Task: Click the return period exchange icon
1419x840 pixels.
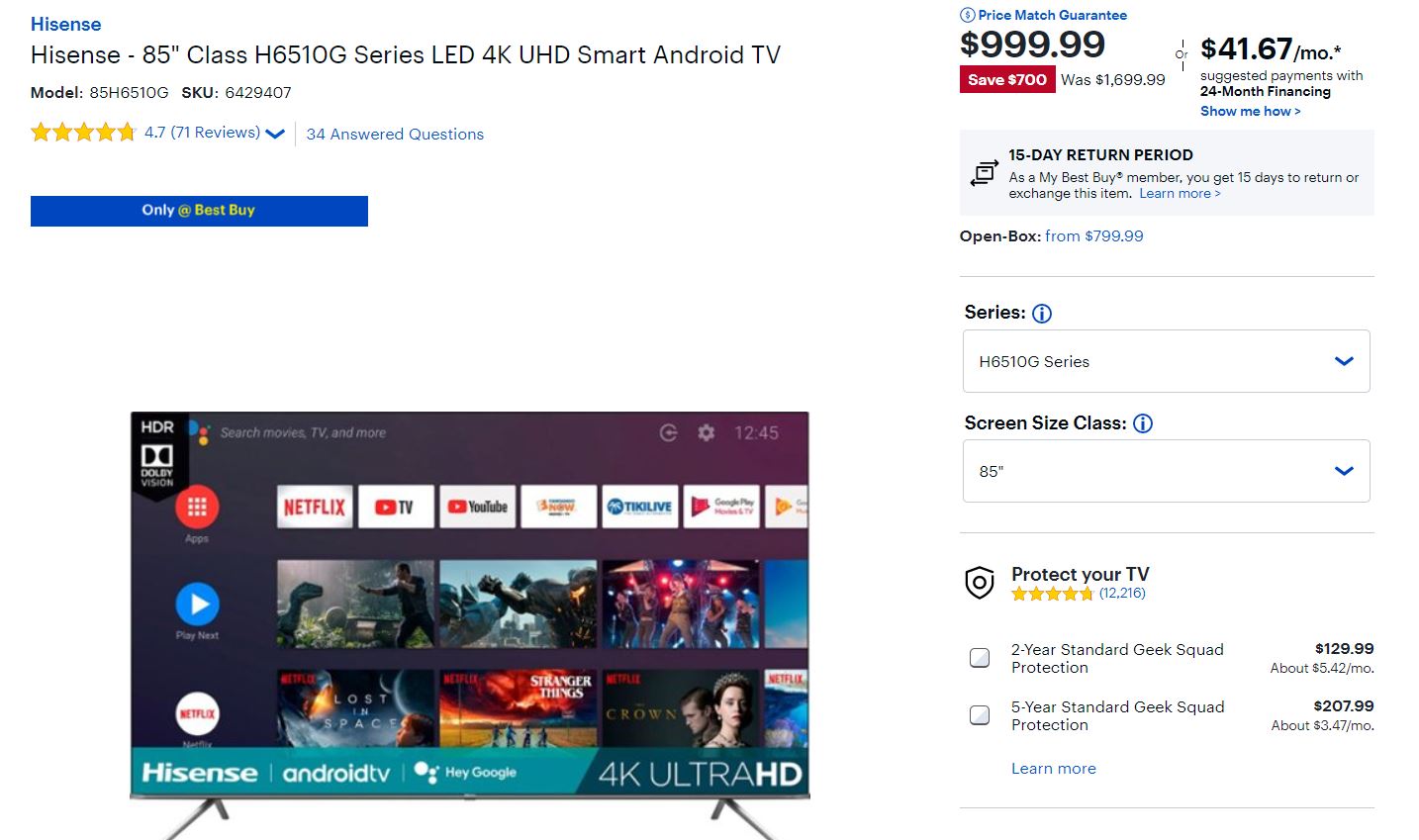Action: point(984,173)
